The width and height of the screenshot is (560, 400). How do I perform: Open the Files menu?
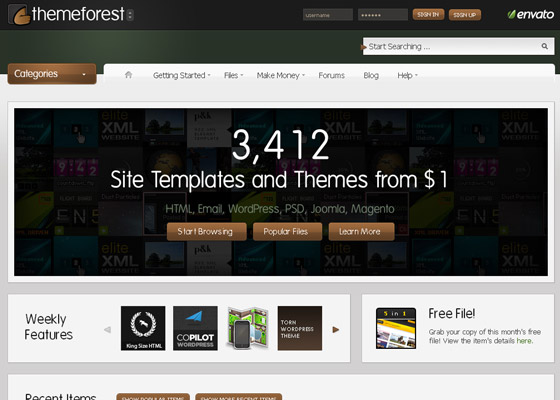point(233,75)
